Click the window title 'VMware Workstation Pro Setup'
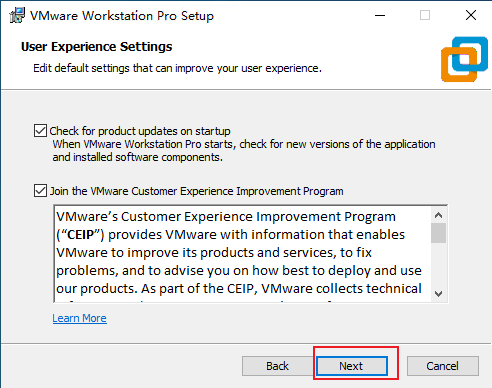 pos(122,16)
